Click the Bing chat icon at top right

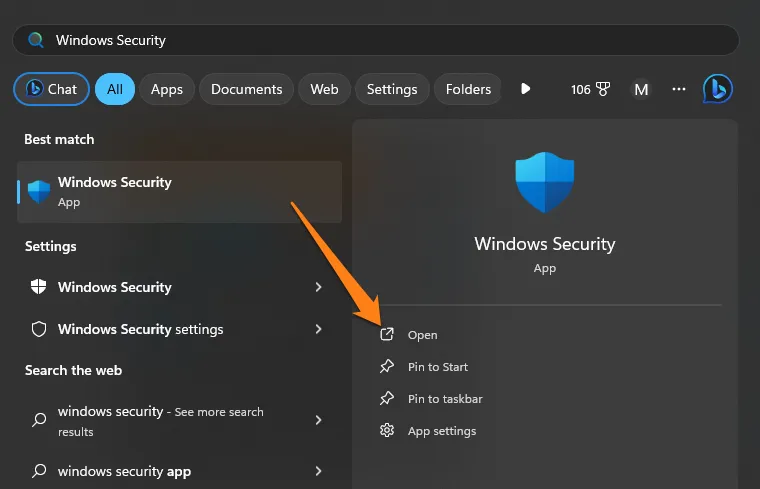pos(717,89)
